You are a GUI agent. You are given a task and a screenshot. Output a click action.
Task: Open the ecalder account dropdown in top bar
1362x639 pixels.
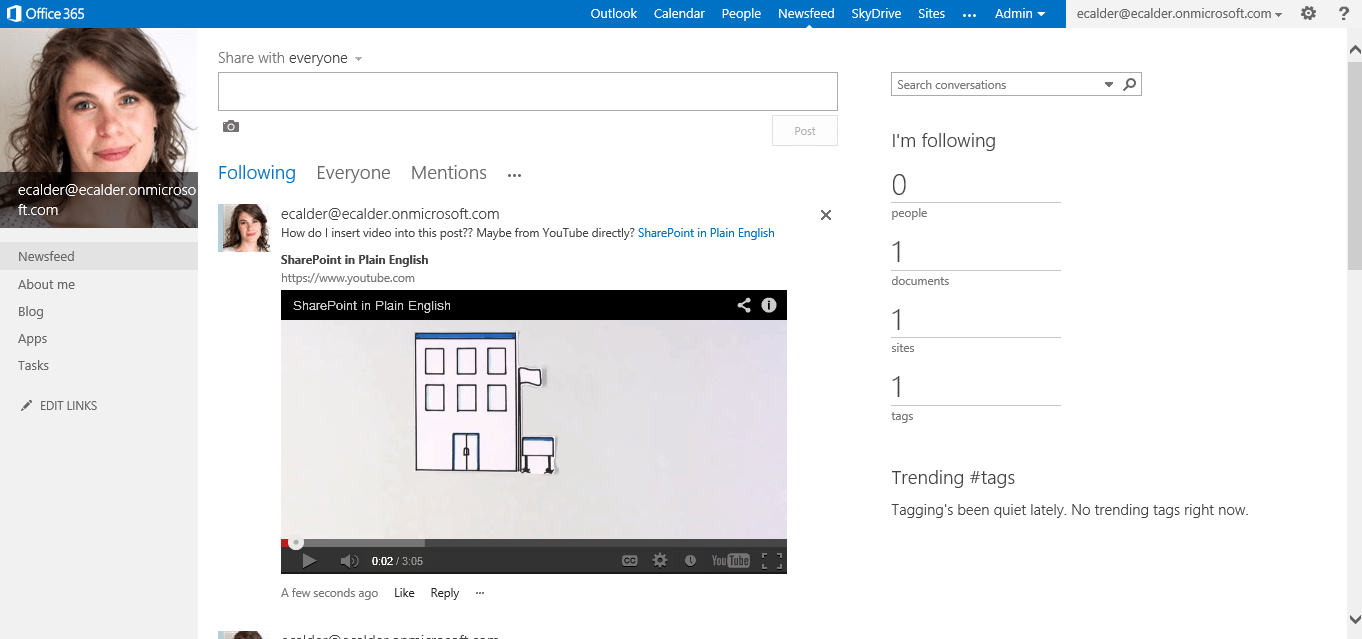pos(1179,14)
